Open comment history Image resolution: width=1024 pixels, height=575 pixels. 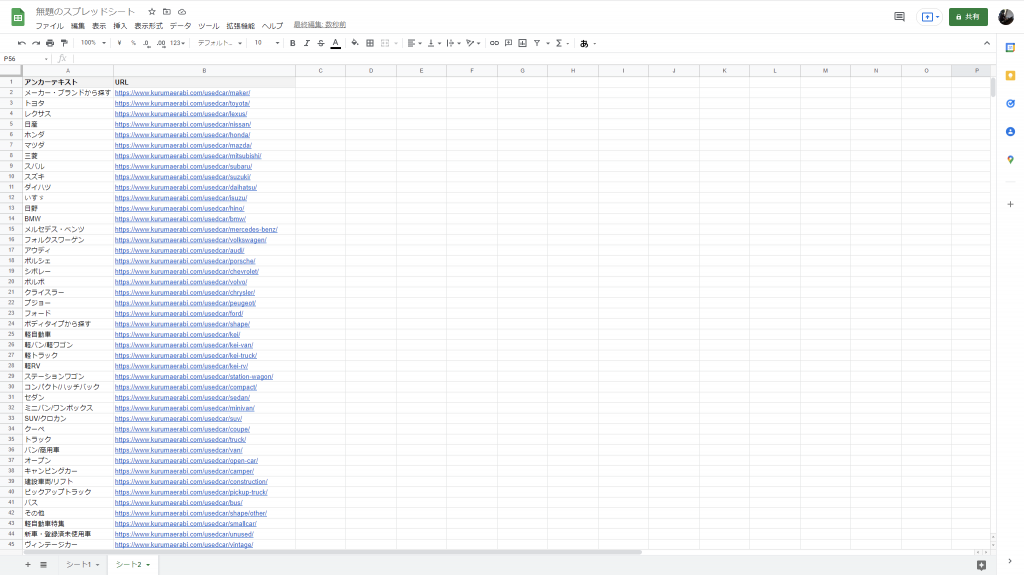[x=899, y=17]
